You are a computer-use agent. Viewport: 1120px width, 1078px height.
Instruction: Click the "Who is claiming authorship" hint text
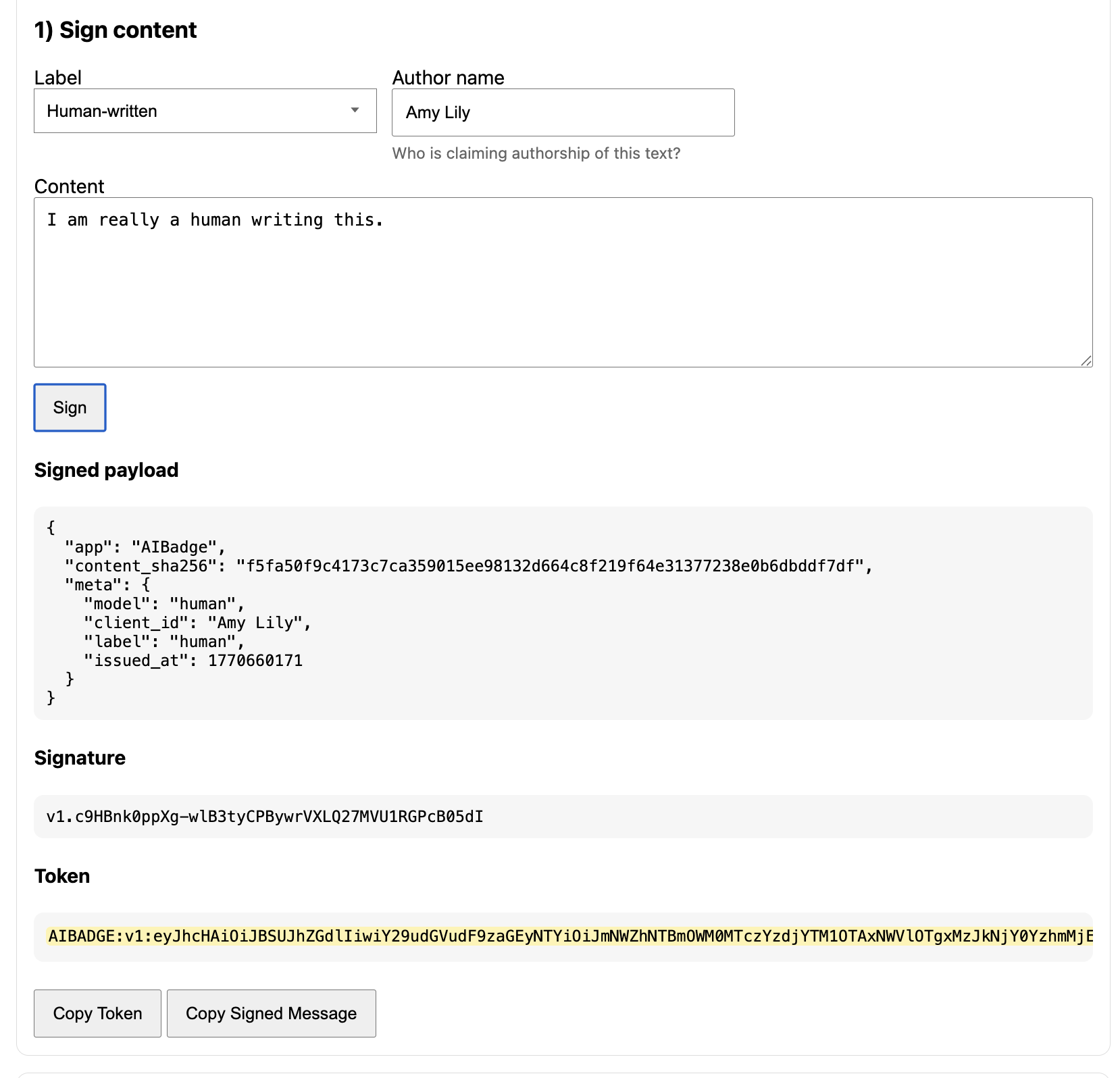536,153
